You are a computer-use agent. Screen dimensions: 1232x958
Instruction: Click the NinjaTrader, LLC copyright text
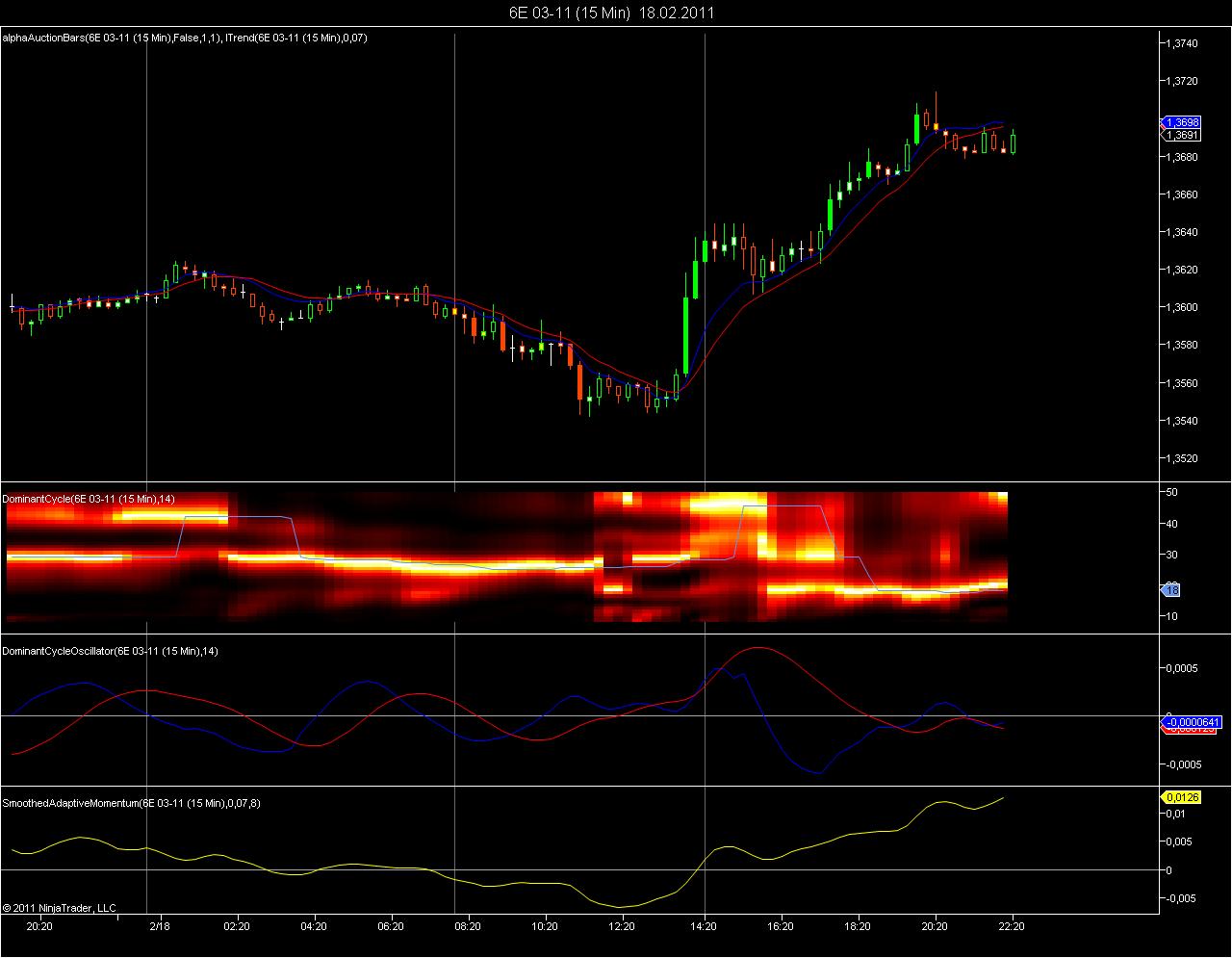pyautogui.click(x=59, y=907)
